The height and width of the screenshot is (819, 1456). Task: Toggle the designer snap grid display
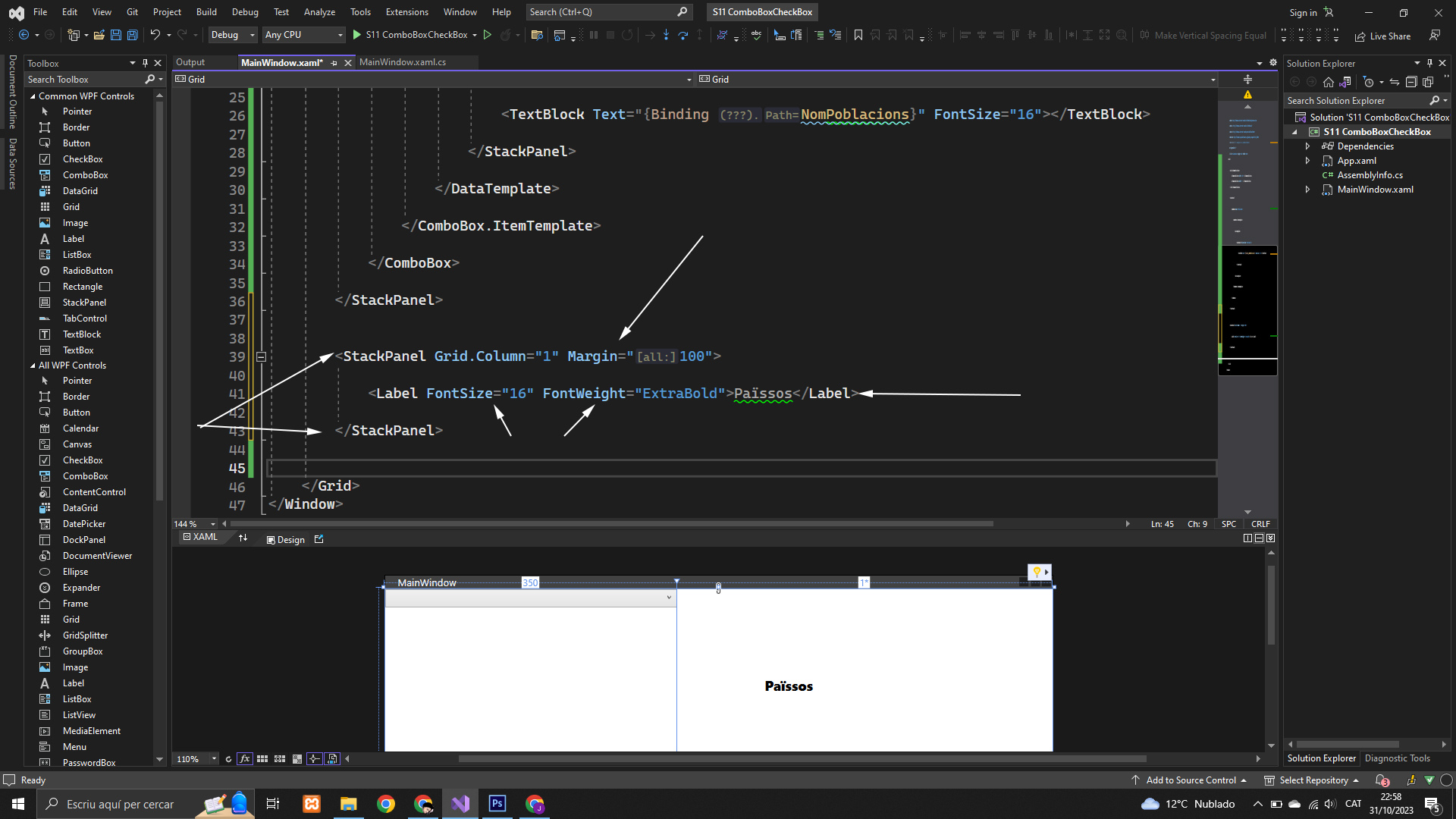(262, 759)
